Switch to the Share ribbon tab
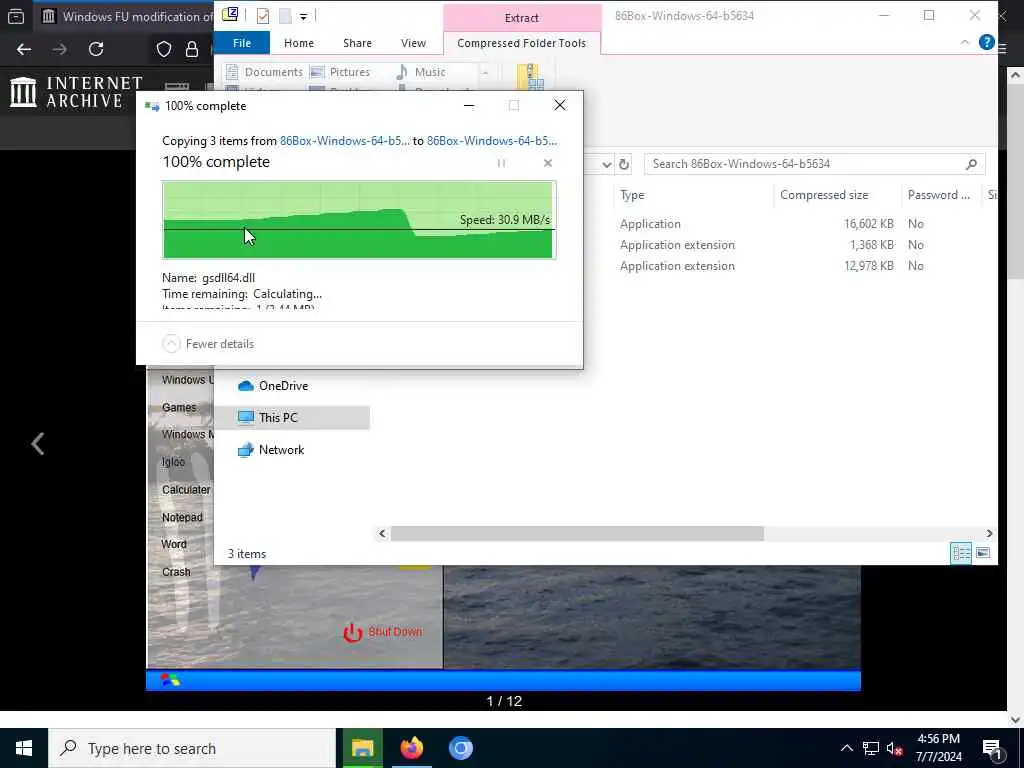 tap(357, 43)
